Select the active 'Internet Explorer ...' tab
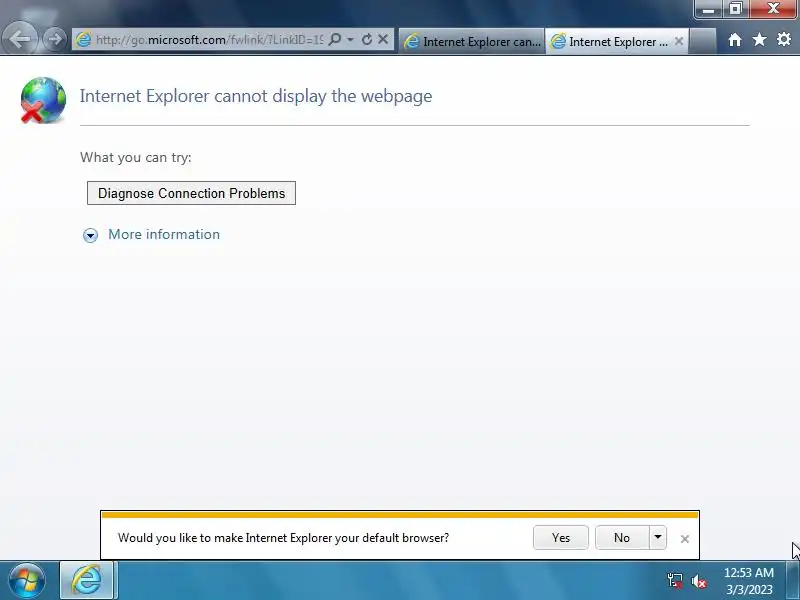This screenshot has width=800, height=600. pyautogui.click(x=616, y=41)
